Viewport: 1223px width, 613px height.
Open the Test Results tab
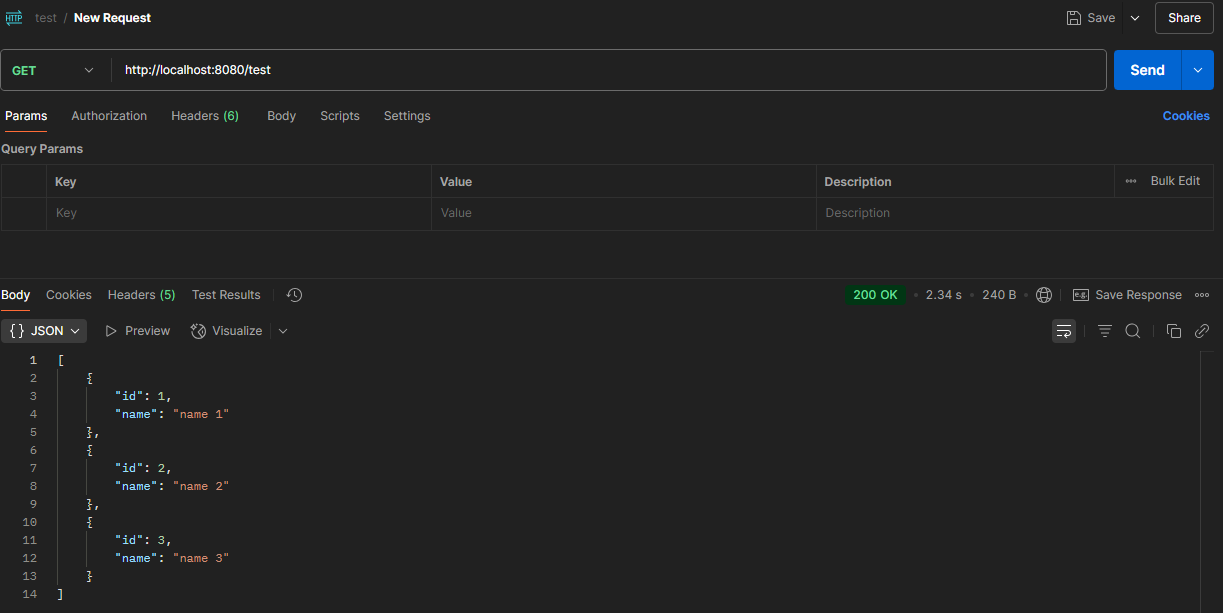(x=226, y=295)
